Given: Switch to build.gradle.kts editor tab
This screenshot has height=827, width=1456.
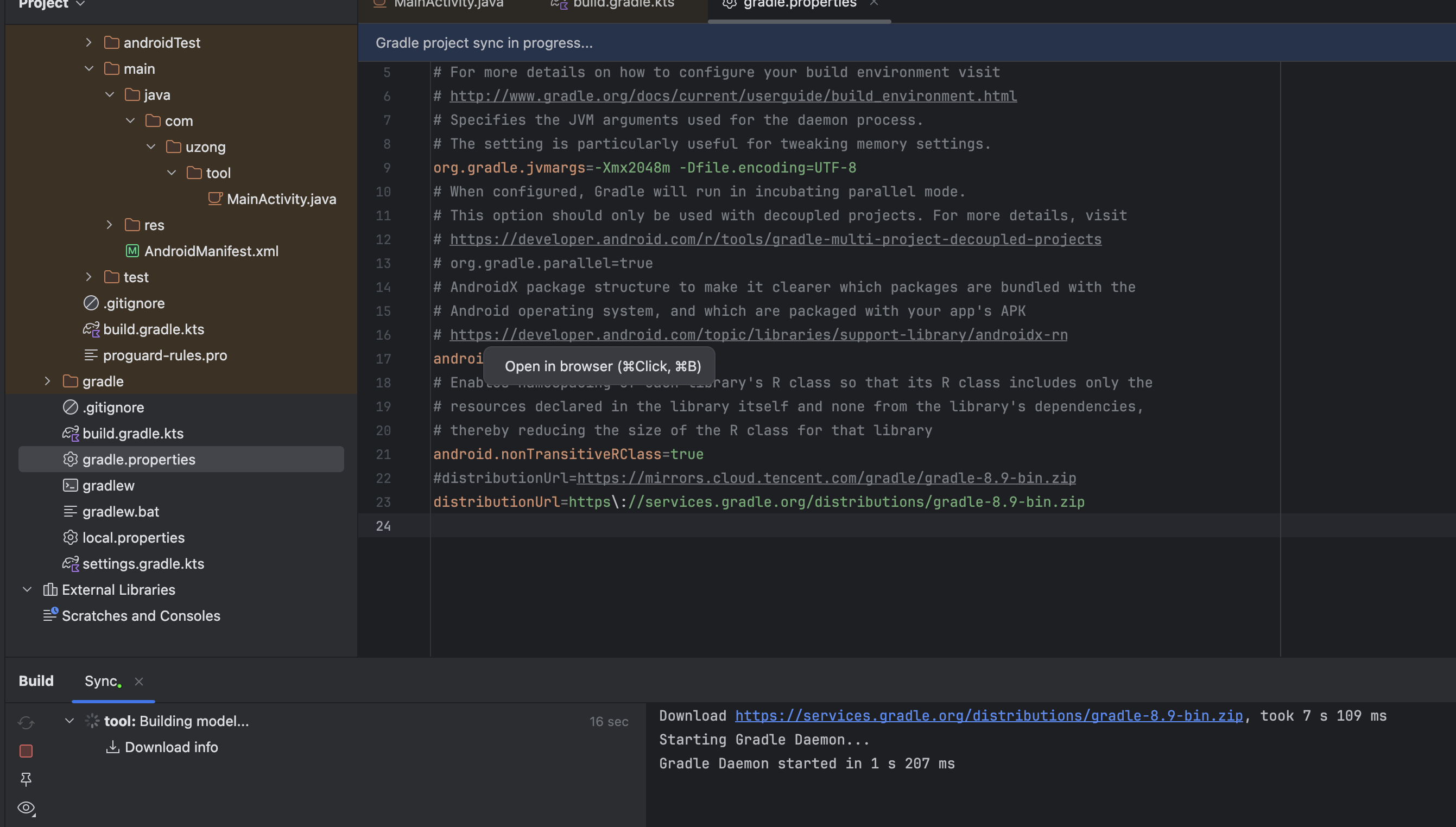Looking at the screenshot, I should 623,4.
